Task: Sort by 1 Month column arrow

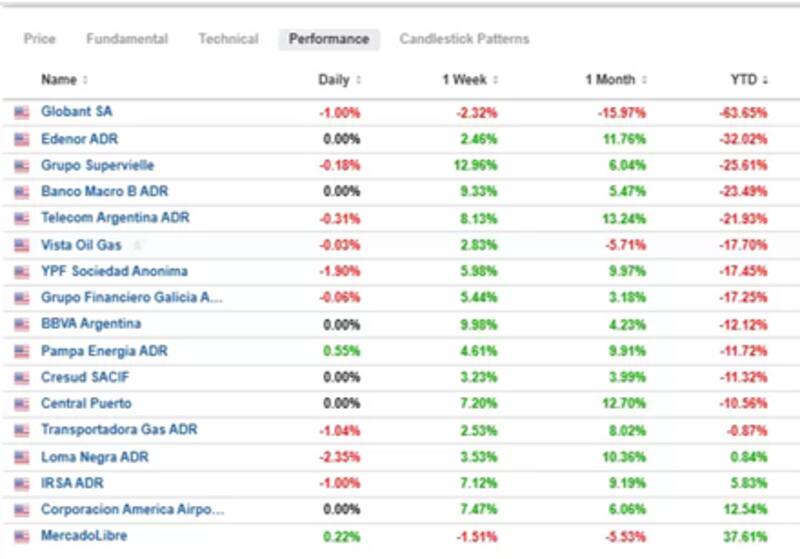Action: click(644, 80)
